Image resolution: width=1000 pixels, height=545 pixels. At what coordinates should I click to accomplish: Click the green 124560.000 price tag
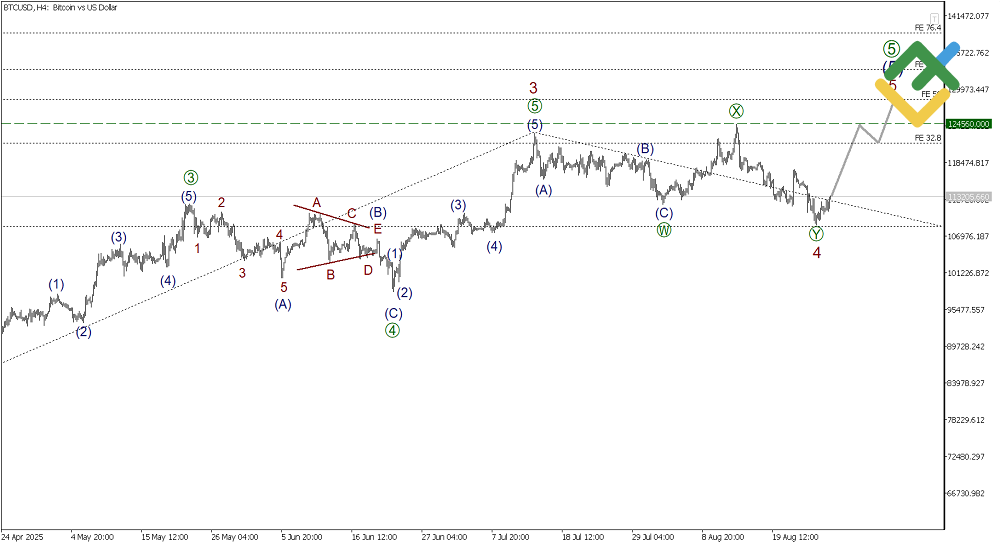[x=968, y=124]
